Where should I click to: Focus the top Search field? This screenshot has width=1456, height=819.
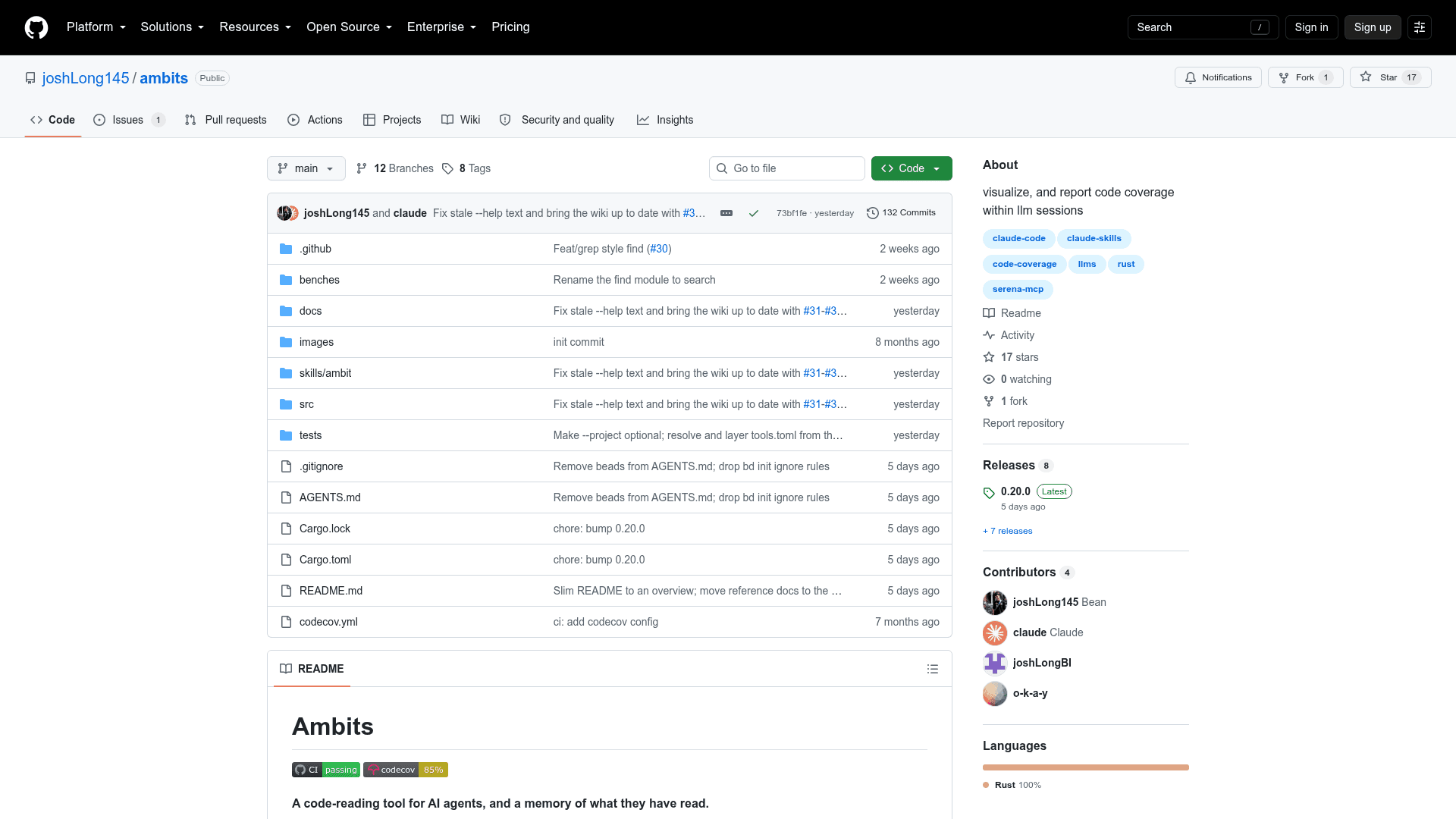[x=1203, y=27]
